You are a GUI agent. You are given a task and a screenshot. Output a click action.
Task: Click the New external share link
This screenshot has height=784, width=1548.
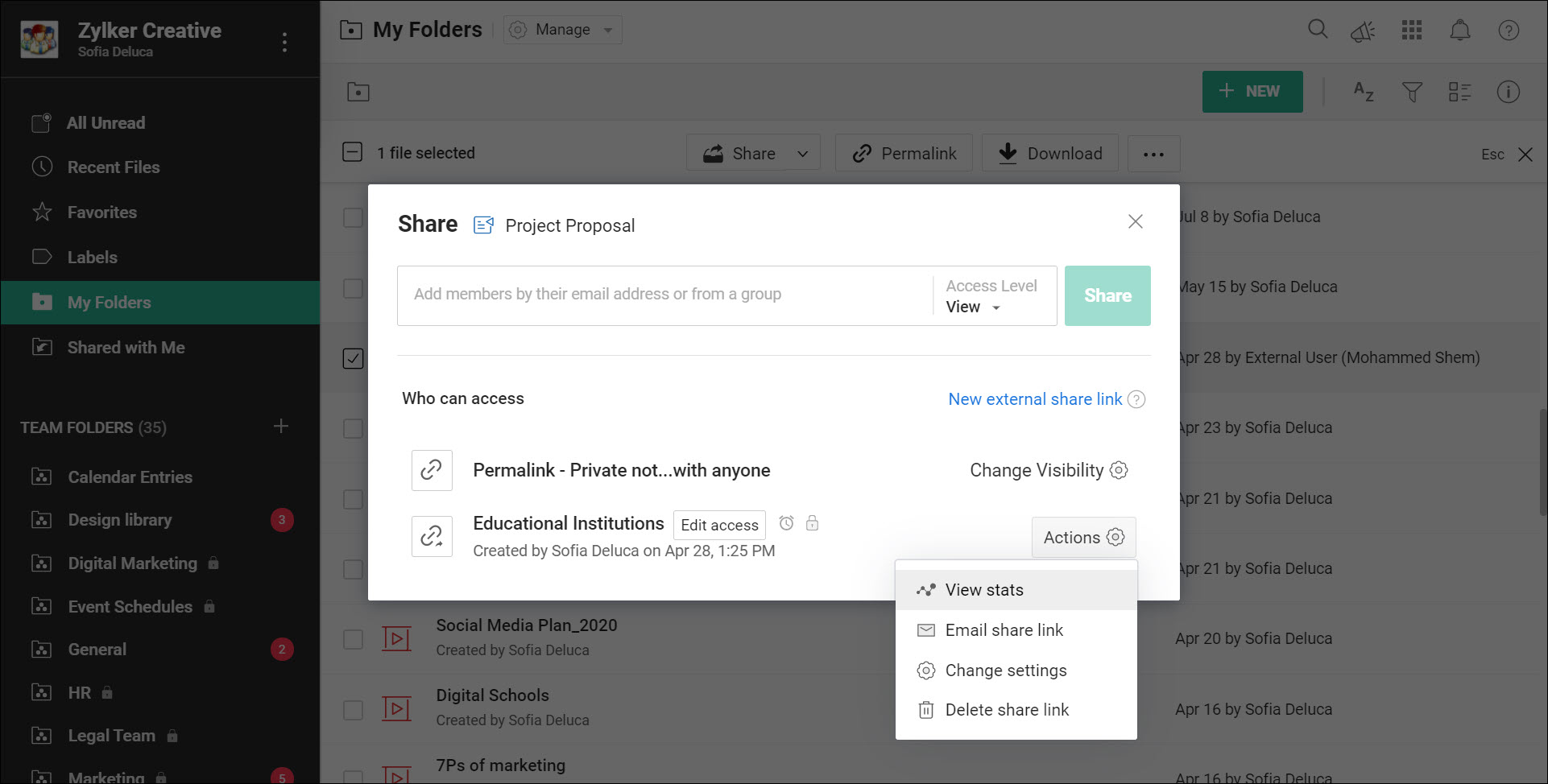pyautogui.click(x=1035, y=399)
